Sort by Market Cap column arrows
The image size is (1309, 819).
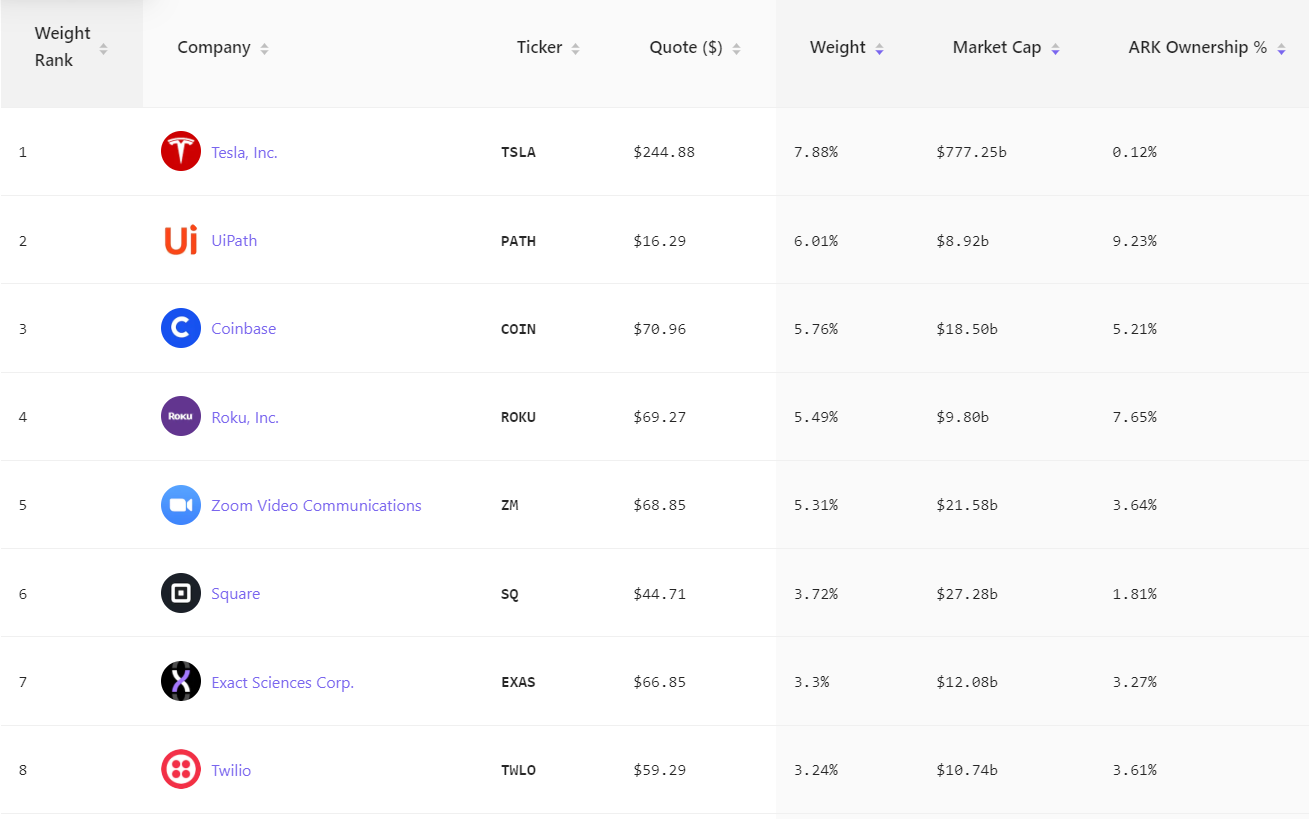1055,48
